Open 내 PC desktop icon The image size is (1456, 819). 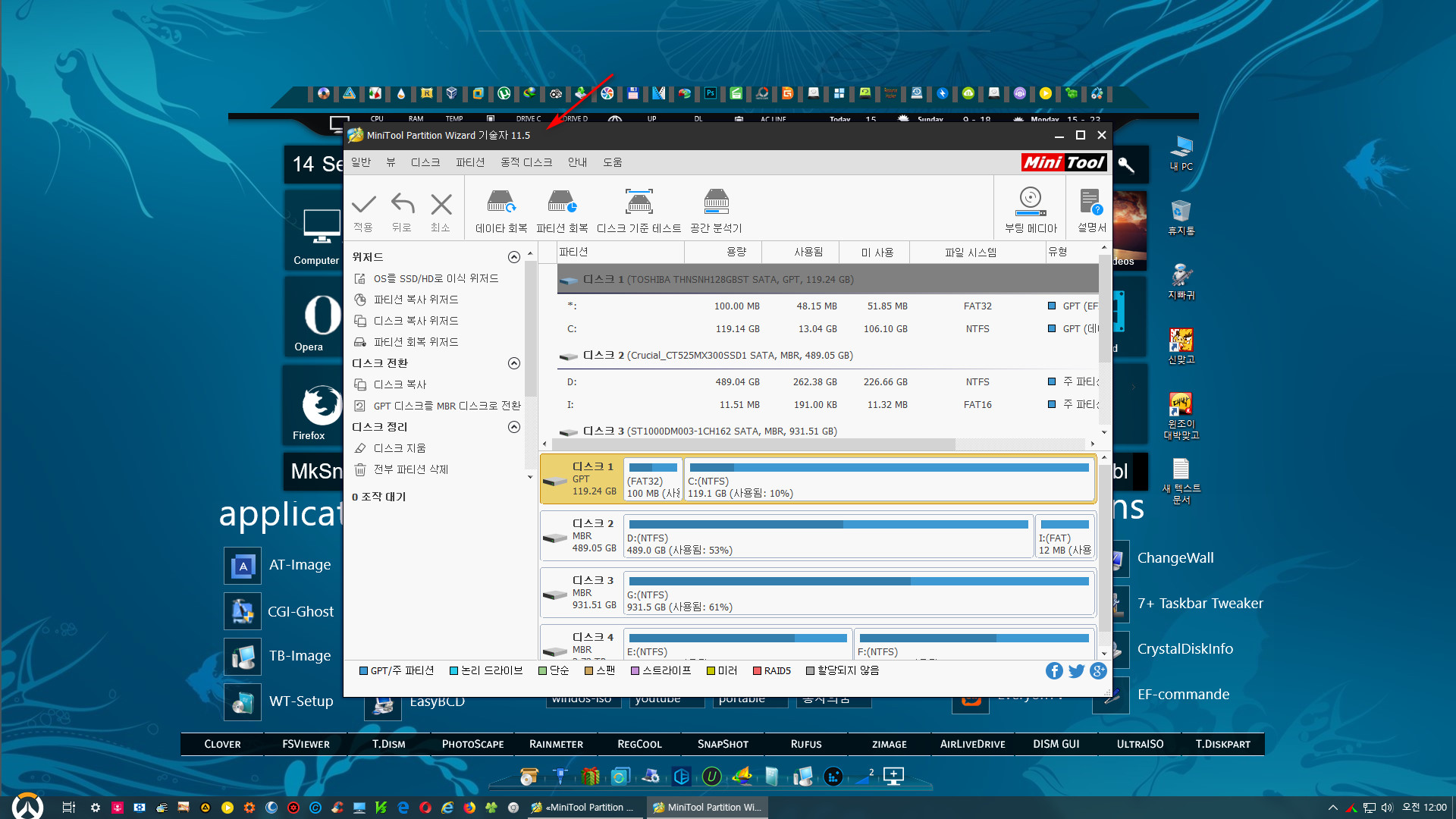(1181, 153)
